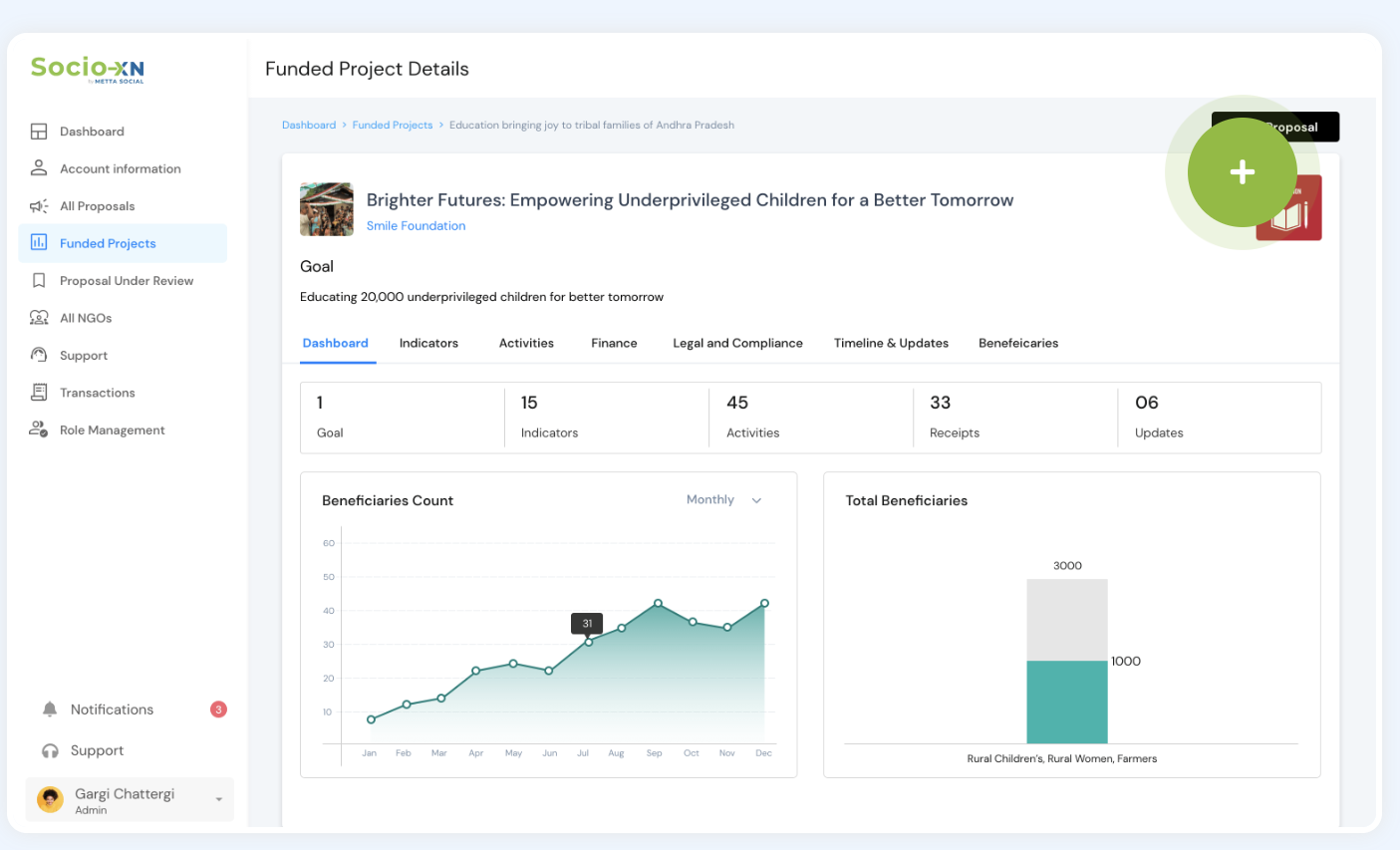
Task: Click the Dashboard grid icon in sidebar
Action: click(39, 132)
